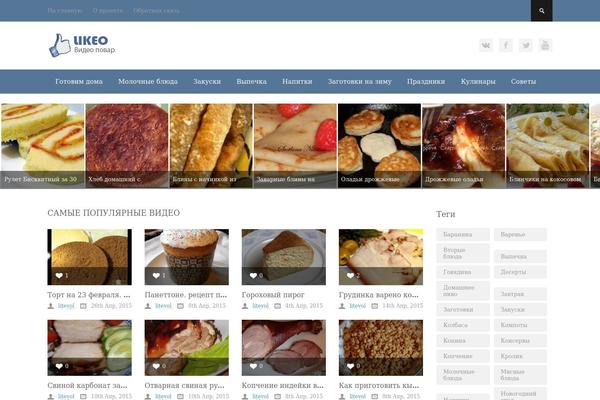Open О проекте top link

point(108,11)
